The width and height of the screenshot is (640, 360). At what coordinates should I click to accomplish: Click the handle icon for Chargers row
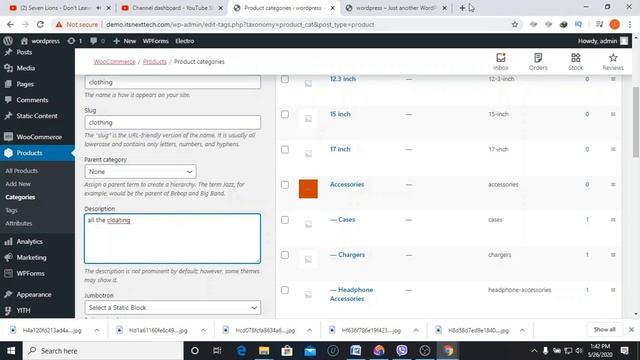click(x=613, y=255)
